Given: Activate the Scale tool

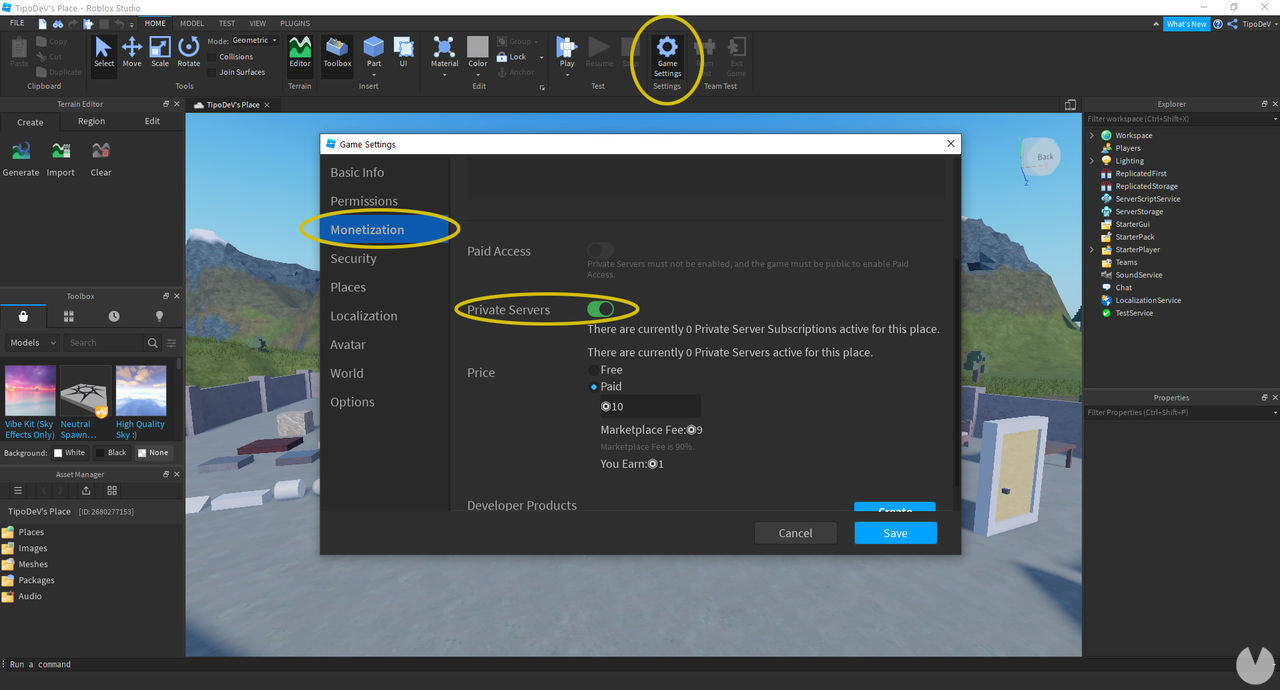Looking at the screenshot, I should (160, 53).
